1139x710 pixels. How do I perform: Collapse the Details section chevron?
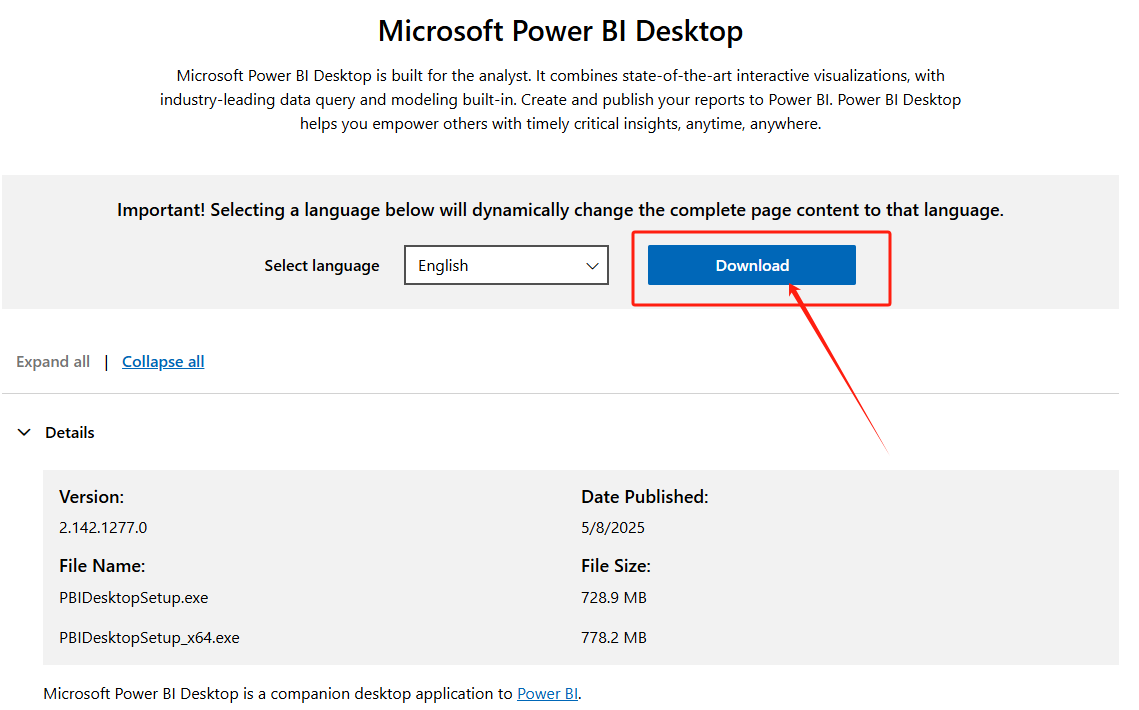(x=24, y=432)
